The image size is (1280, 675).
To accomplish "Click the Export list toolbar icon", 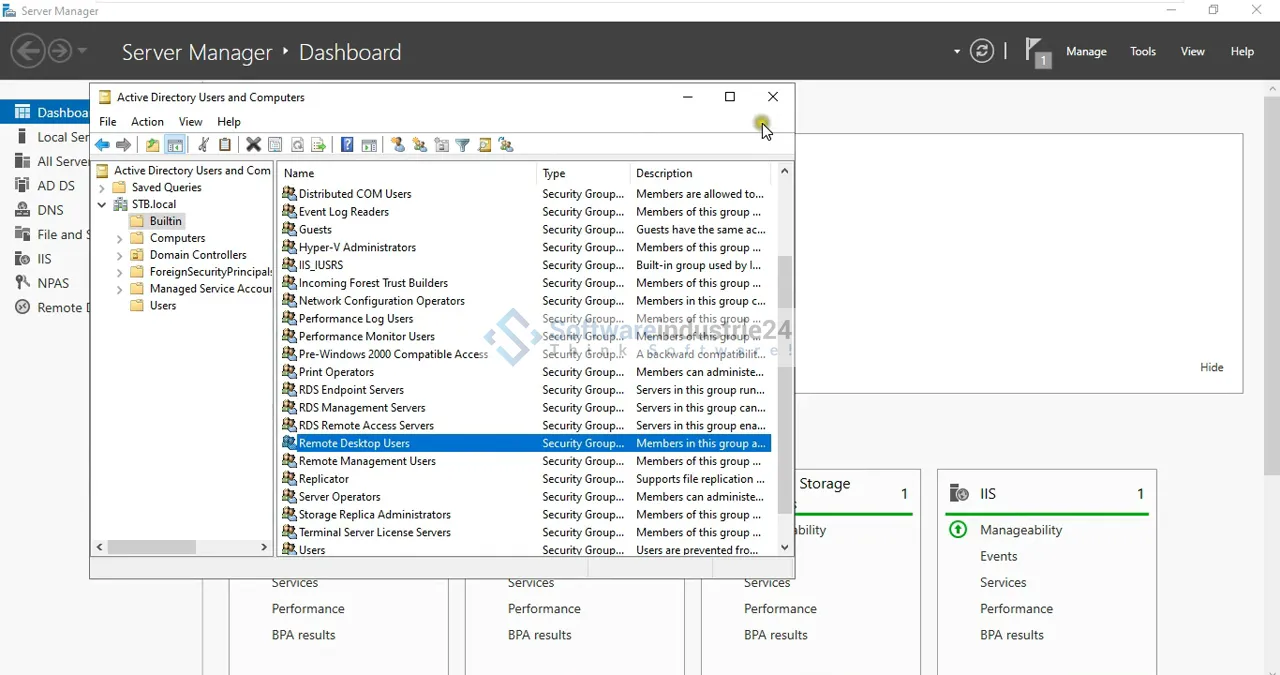I will (x=319, y=145).
